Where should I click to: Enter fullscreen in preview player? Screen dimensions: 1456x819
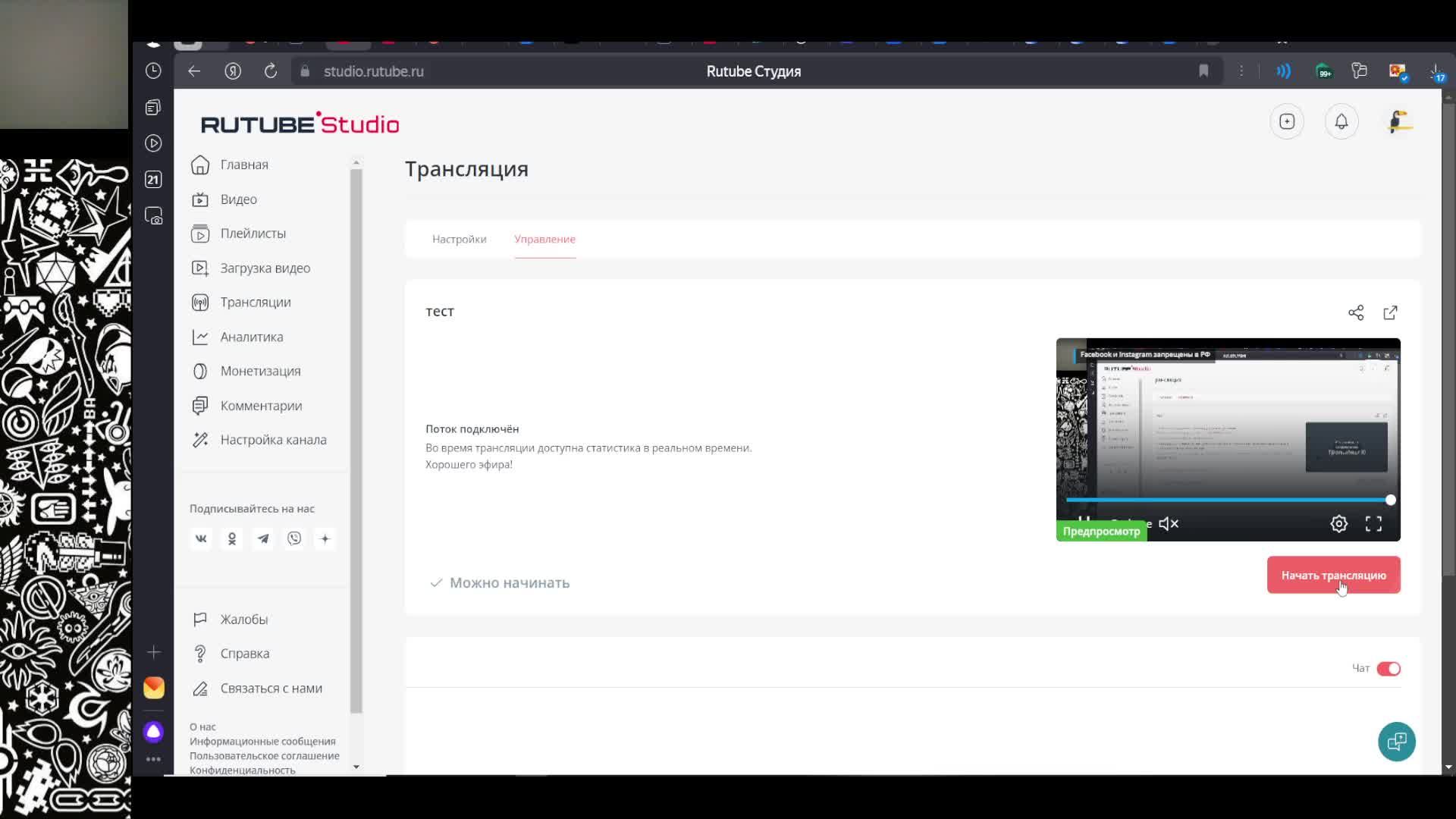pos(1373,523)
